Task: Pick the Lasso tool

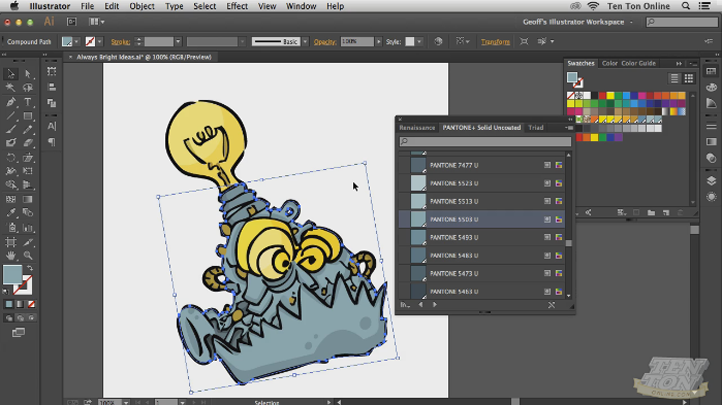Action: pyautogui.click(x=28, y=87)
